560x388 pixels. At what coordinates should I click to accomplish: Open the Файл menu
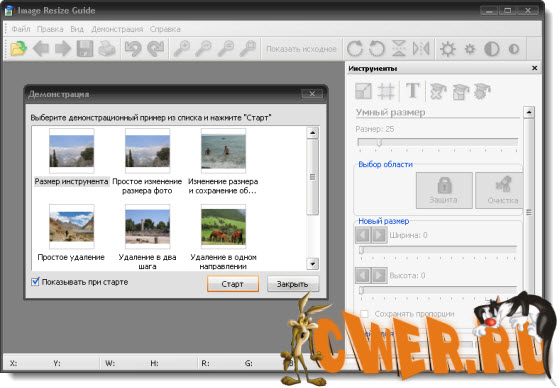tap(21, 29)
